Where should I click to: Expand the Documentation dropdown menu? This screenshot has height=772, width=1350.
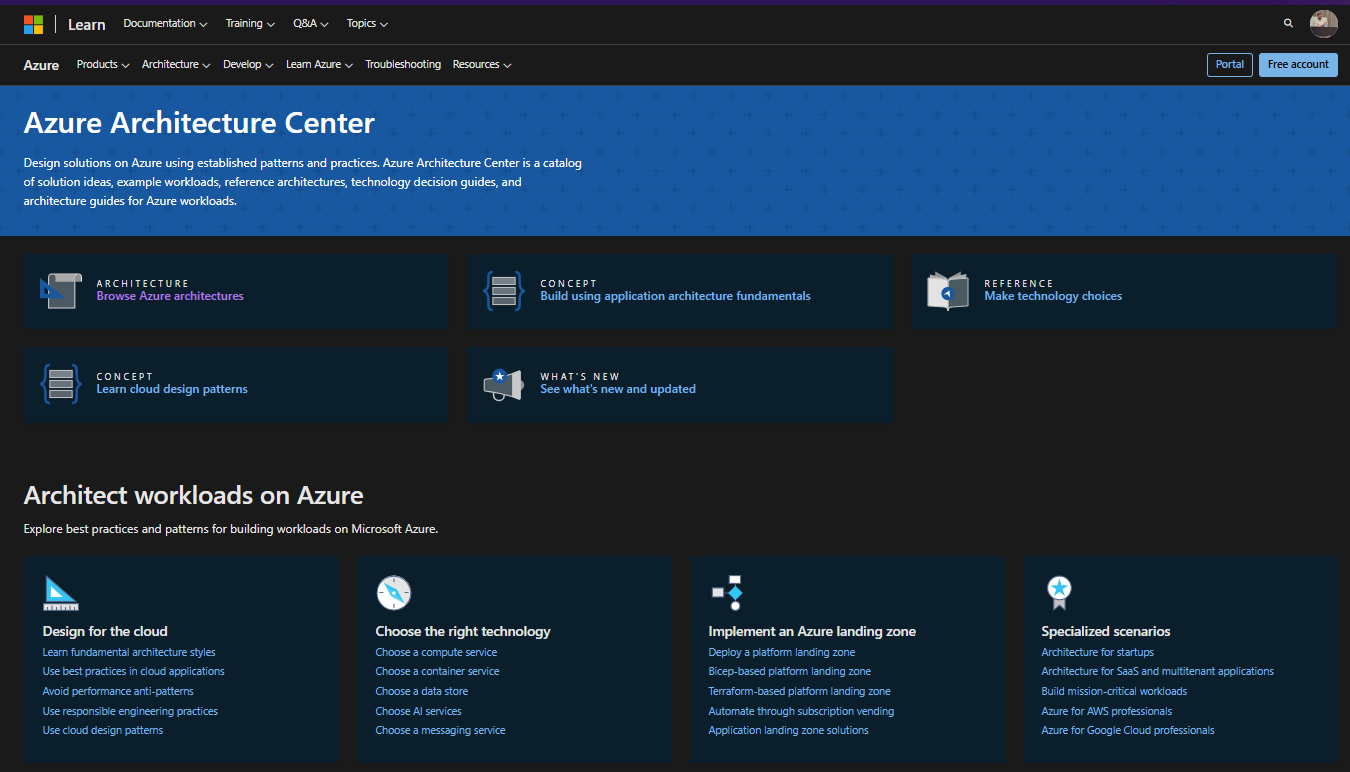165,24
